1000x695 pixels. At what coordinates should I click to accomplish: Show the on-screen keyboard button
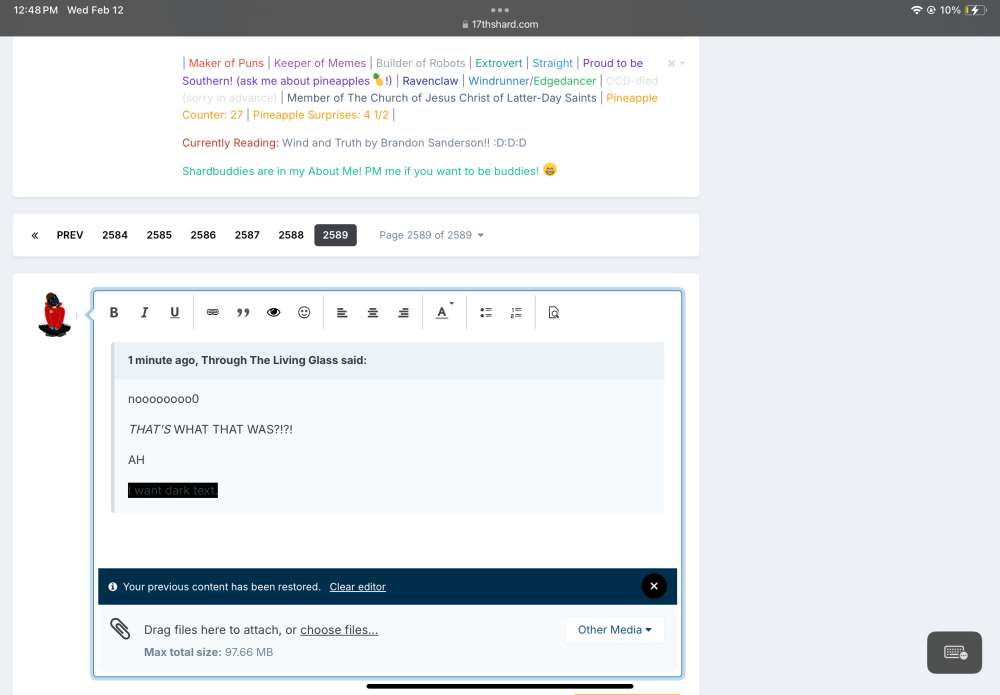pyautogui.click(x=954, y=652)
